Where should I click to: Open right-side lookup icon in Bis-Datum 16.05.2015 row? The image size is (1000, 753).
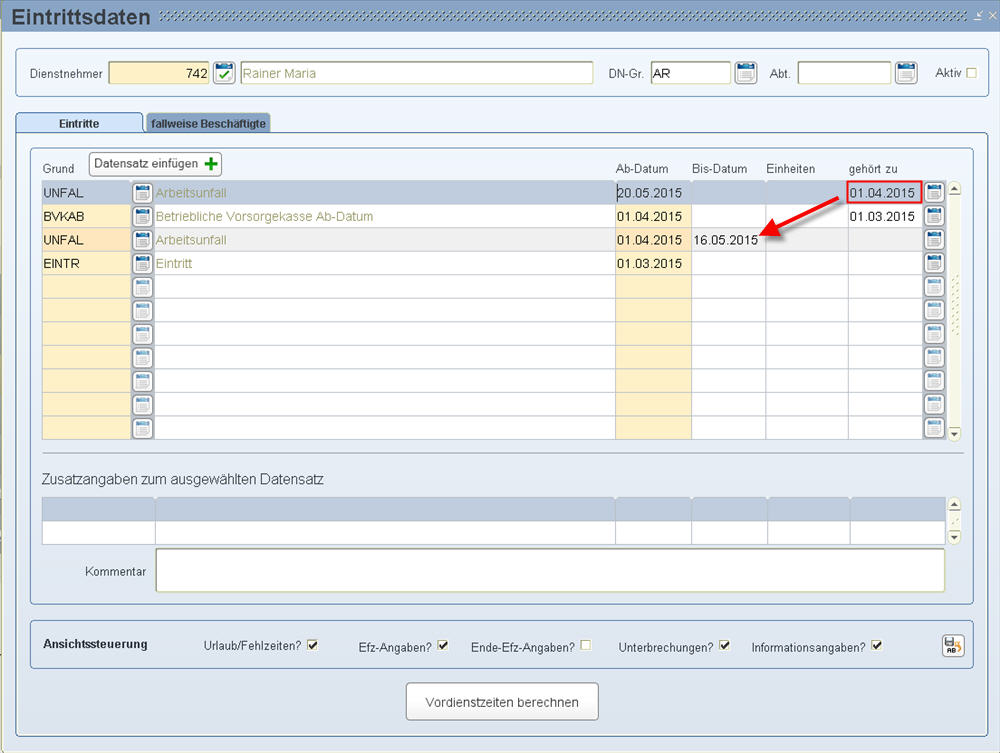(x=934, y=239)
